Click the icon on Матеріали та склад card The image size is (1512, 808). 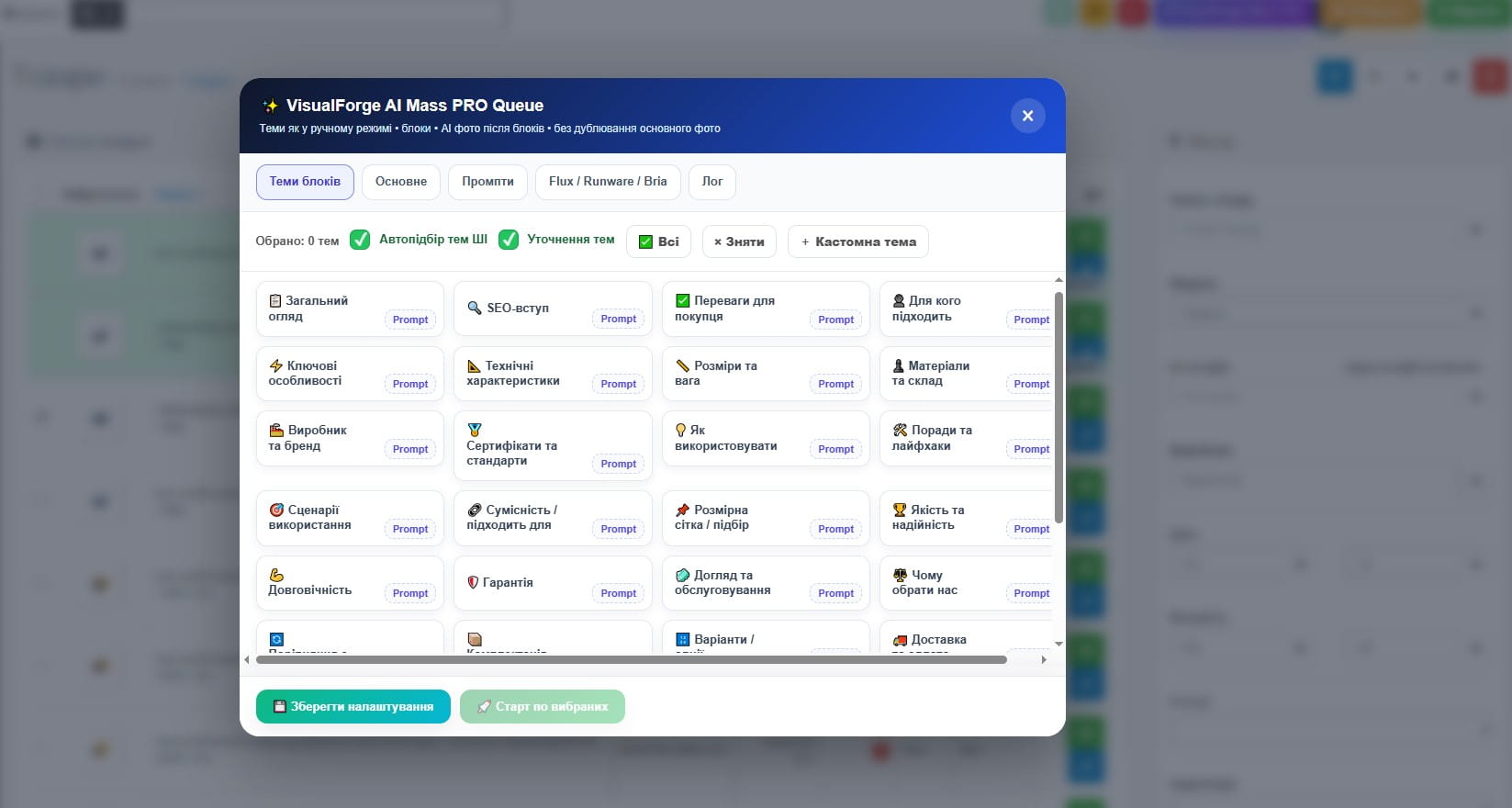click(899, 365)
